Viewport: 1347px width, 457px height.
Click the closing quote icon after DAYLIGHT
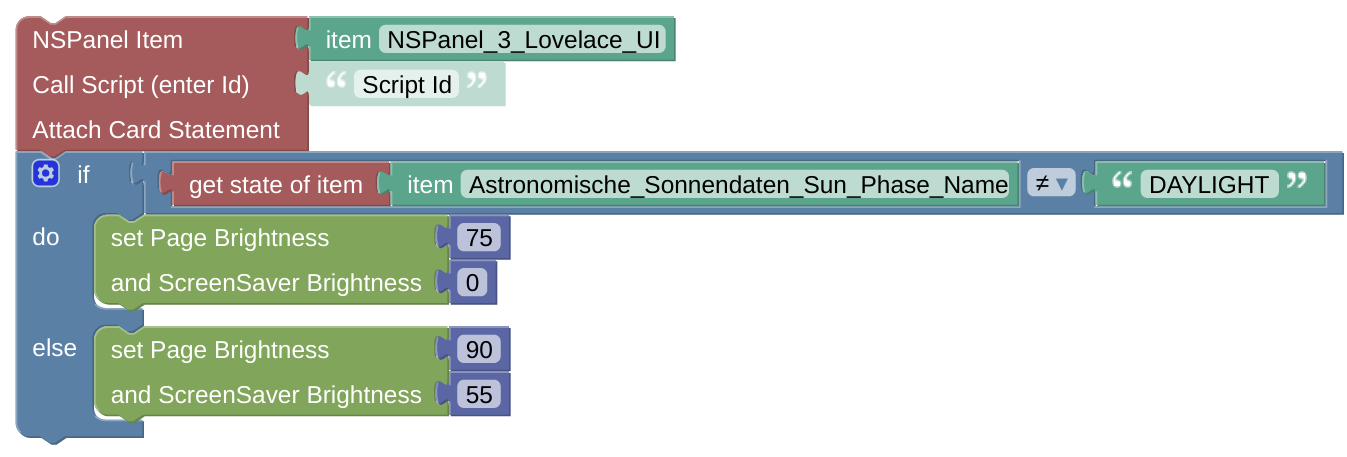click(1296, 182)
